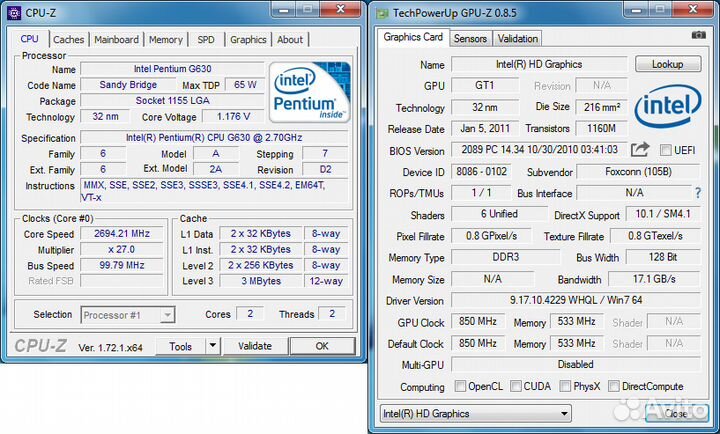Open the Intel(R) HD Graphics adapter dropdown
Screen dimensions: 720x434
click(x=476, y=413)
